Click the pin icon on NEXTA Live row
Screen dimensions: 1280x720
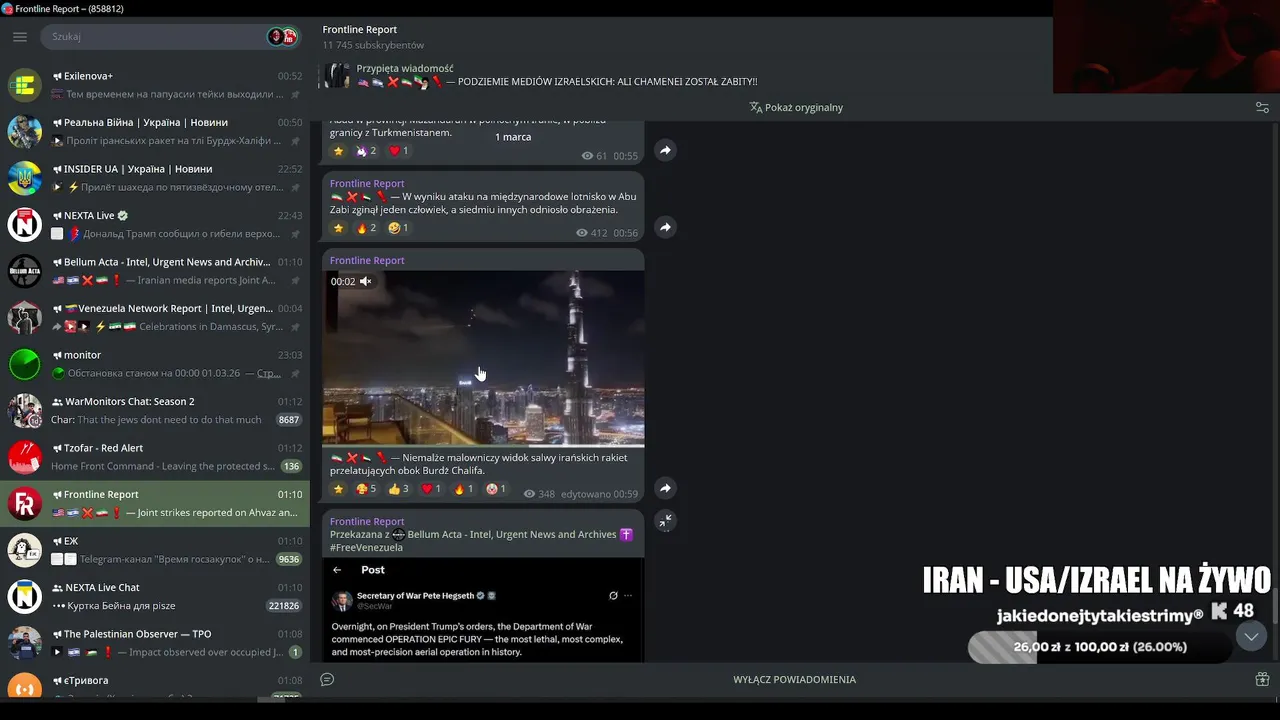point(295,234)
